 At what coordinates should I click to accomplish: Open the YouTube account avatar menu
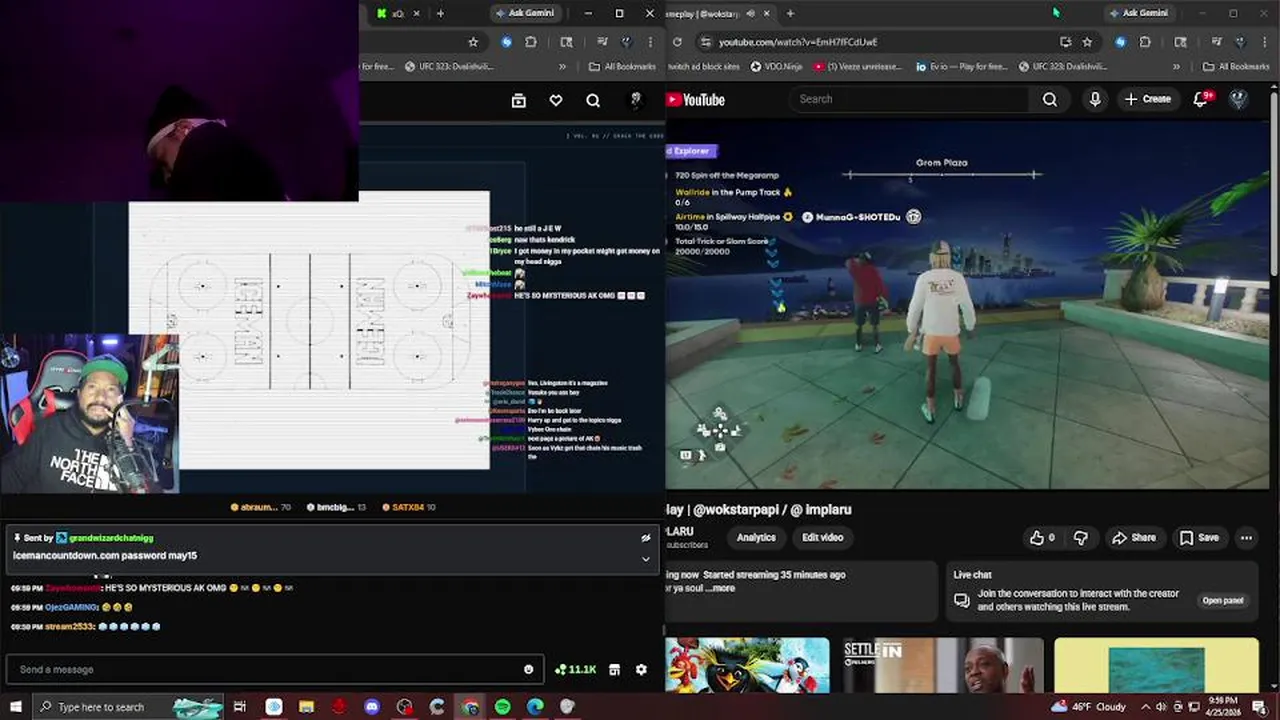pos(1238,99)
